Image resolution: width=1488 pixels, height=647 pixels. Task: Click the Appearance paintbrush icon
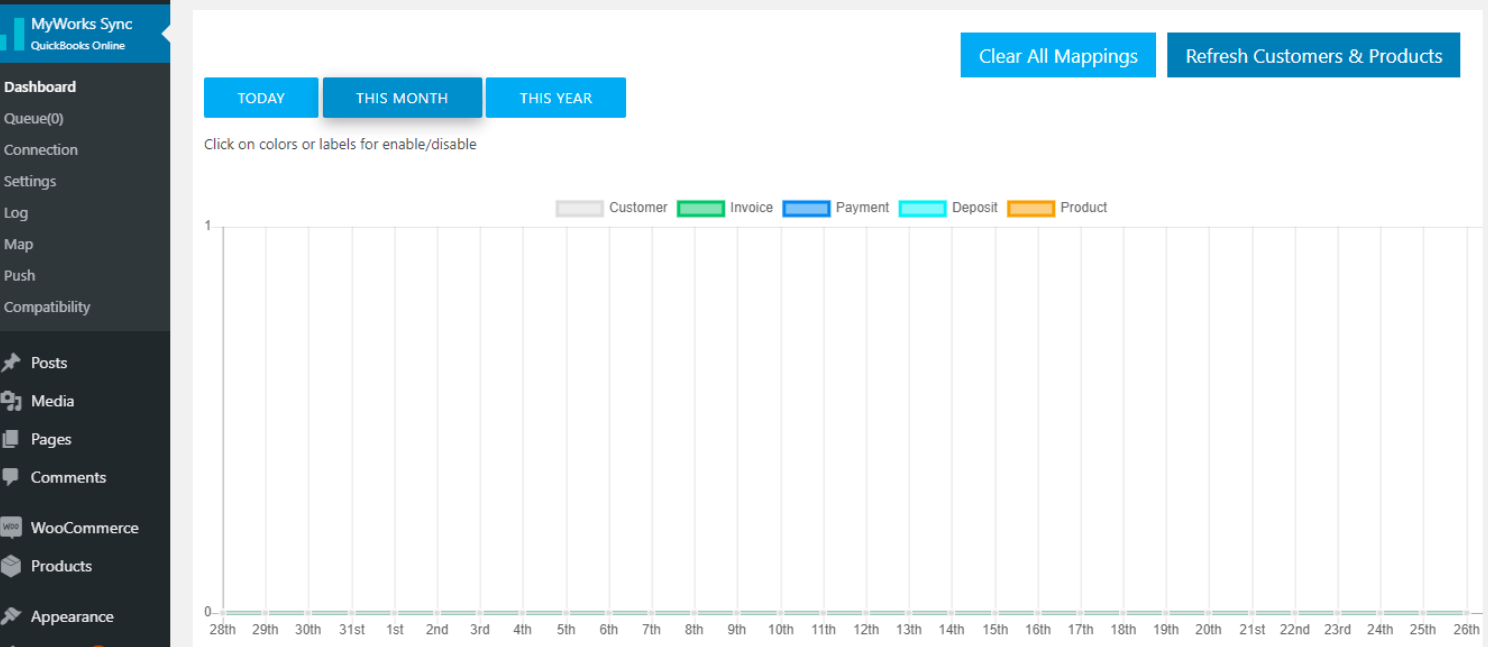(x=11, y=616)
